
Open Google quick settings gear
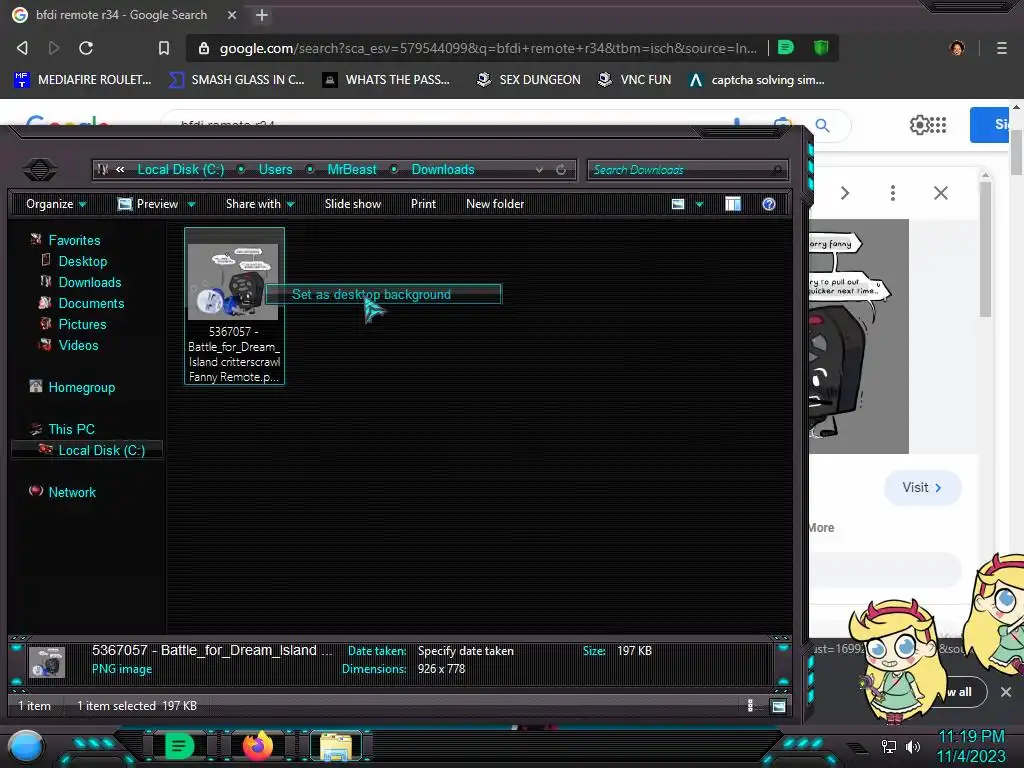point(918,125)
